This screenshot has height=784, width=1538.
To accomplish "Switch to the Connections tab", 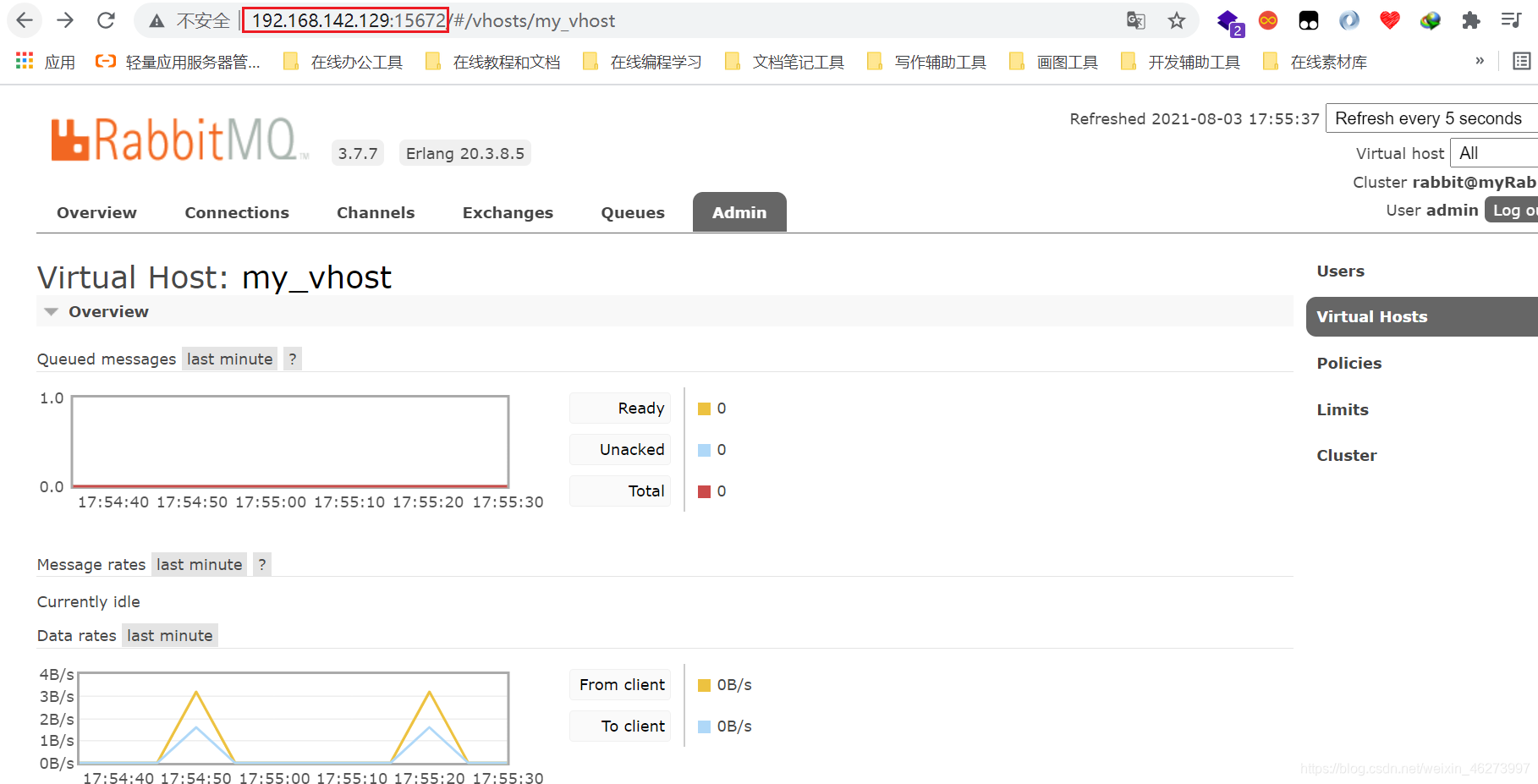I will [237, 212].
